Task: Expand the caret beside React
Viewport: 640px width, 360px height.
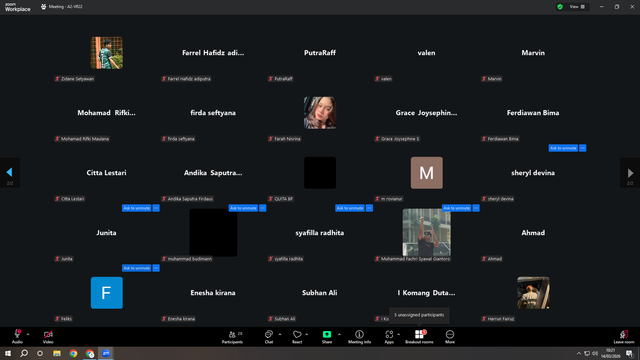Action: tap(307, 334)
